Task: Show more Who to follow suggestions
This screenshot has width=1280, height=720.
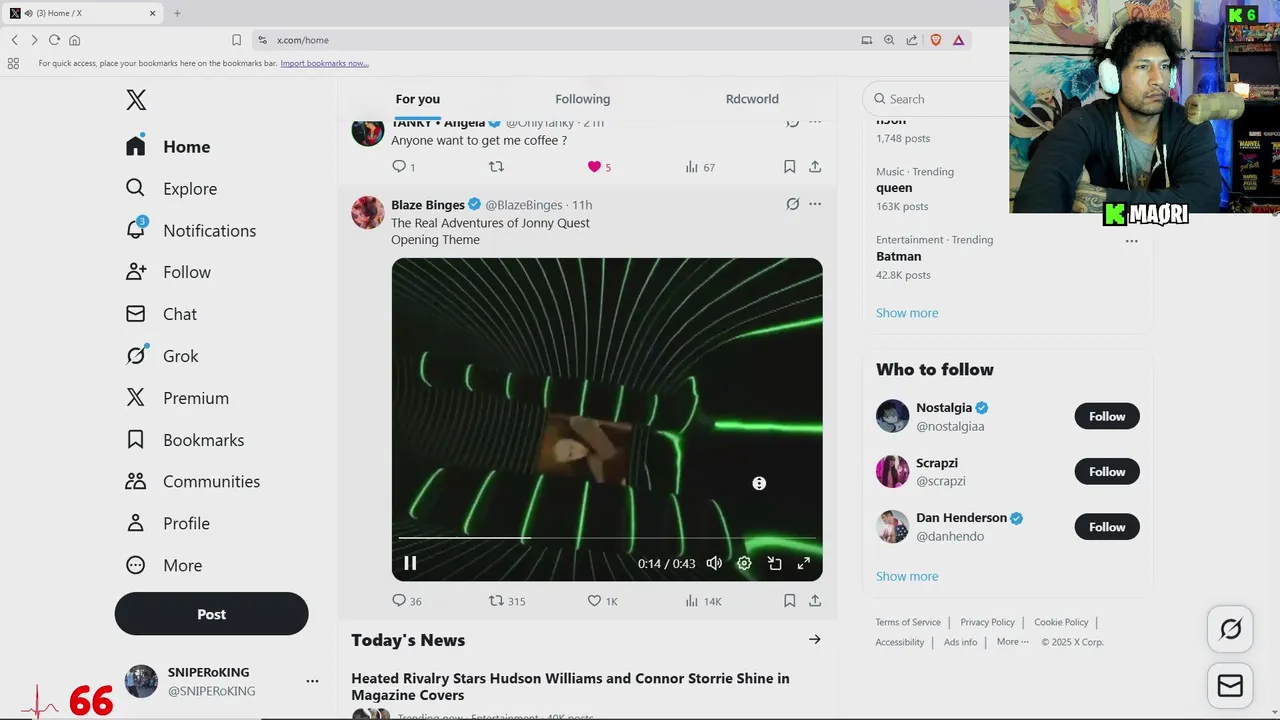Action: (907, 576)
